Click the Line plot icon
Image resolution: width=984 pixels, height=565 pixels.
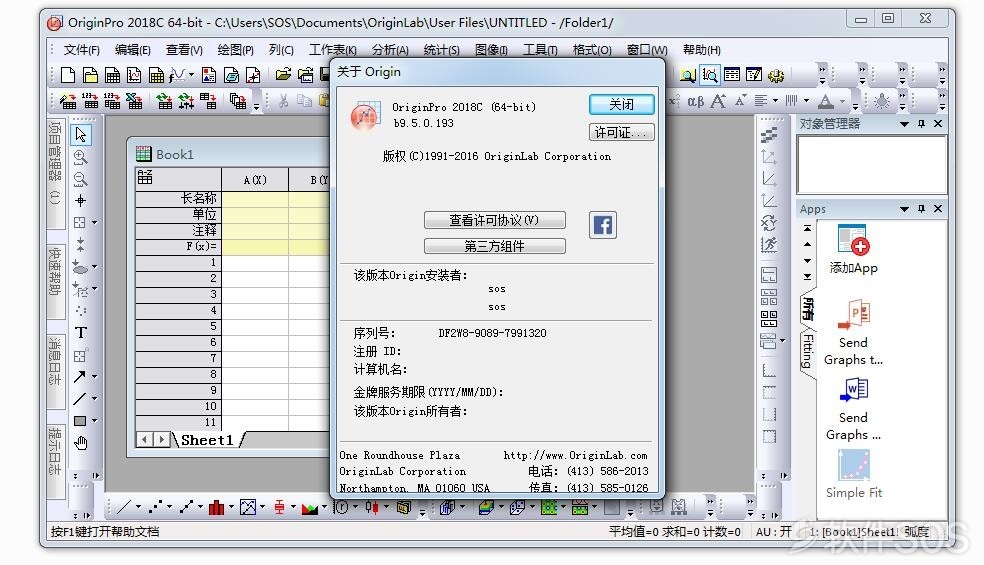124,507
